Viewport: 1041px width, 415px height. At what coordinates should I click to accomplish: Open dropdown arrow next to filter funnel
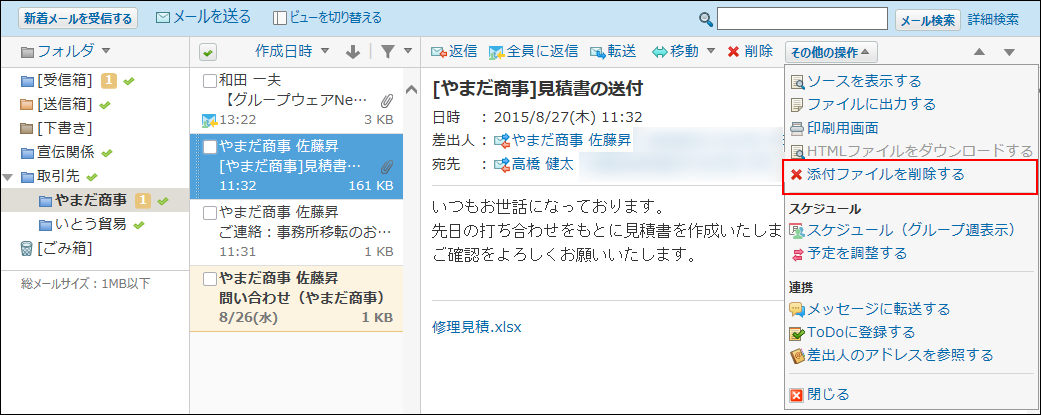(408, 51)
